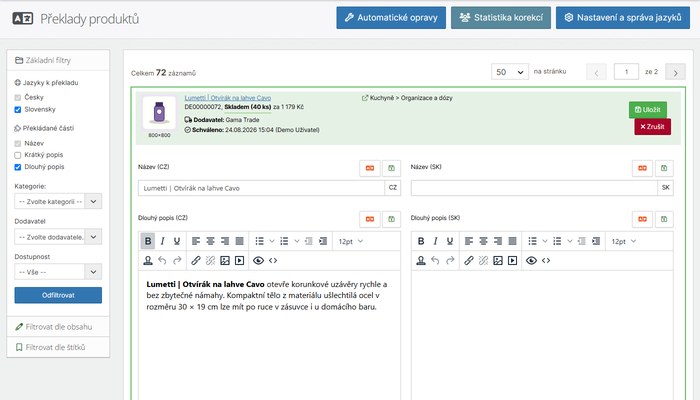700x400 pixels.
Task: Redo the change in the CZ editor
Action: pyautogui.click(x=177, y=261)
